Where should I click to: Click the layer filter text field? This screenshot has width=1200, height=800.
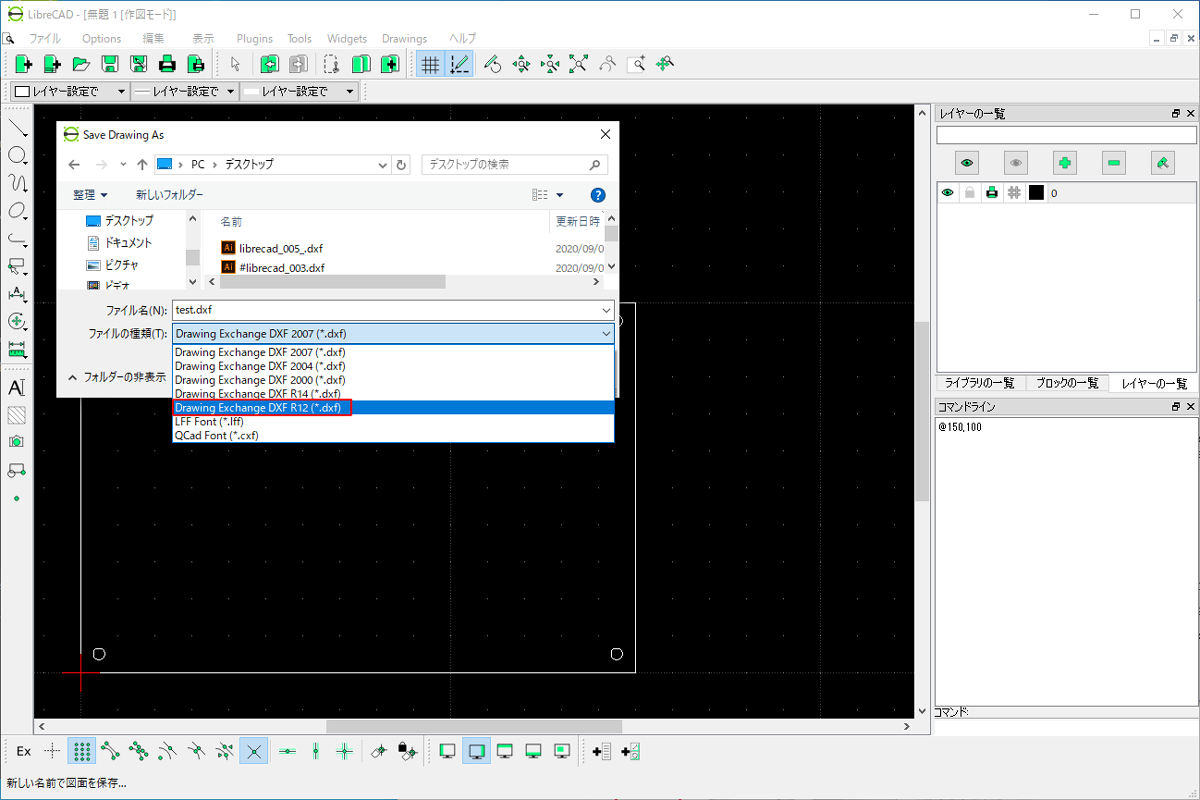1066,135
